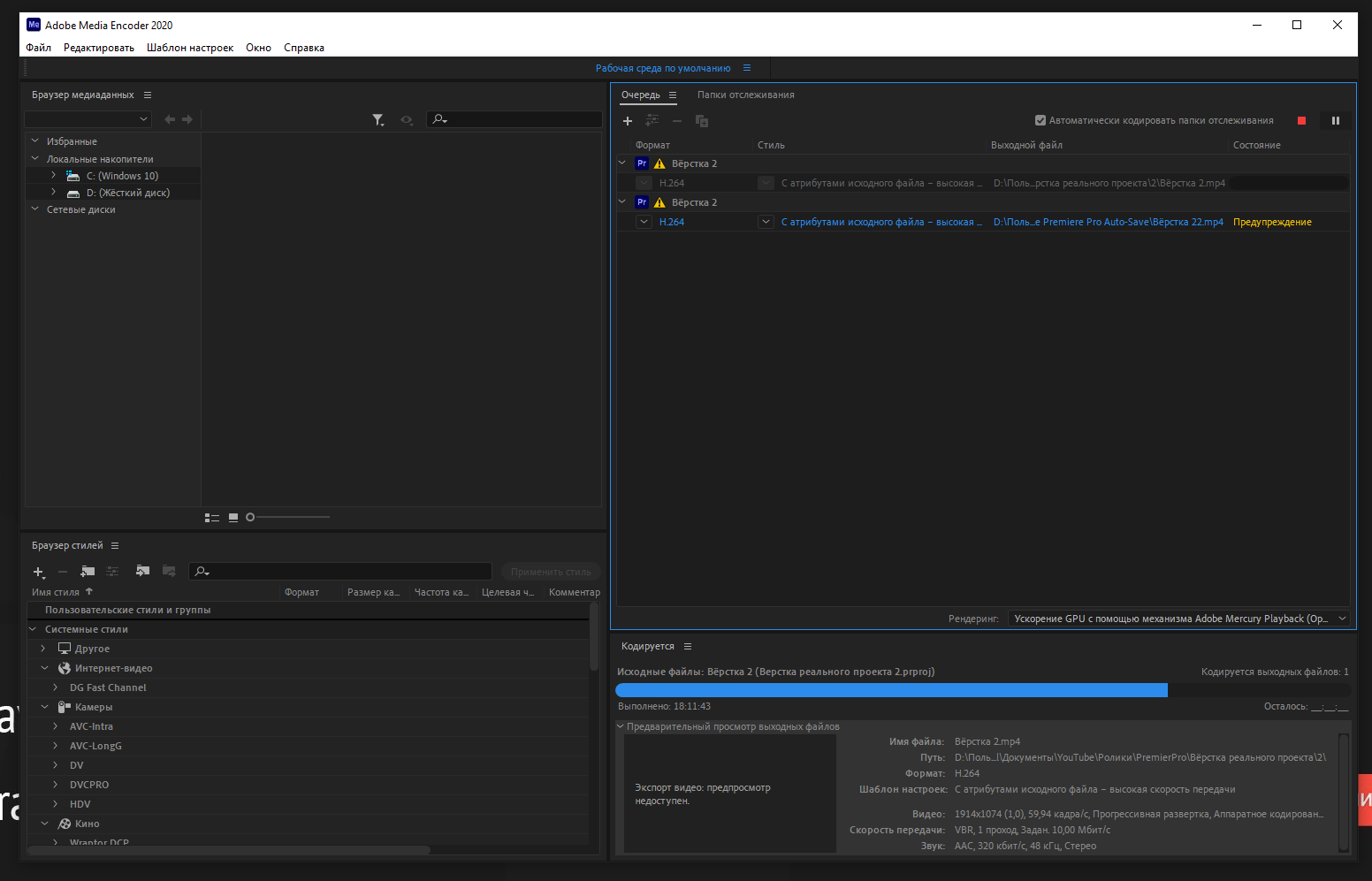Switch to the Папки отслеживания tab
The image size is (1372, 881).
coord(745,95)
